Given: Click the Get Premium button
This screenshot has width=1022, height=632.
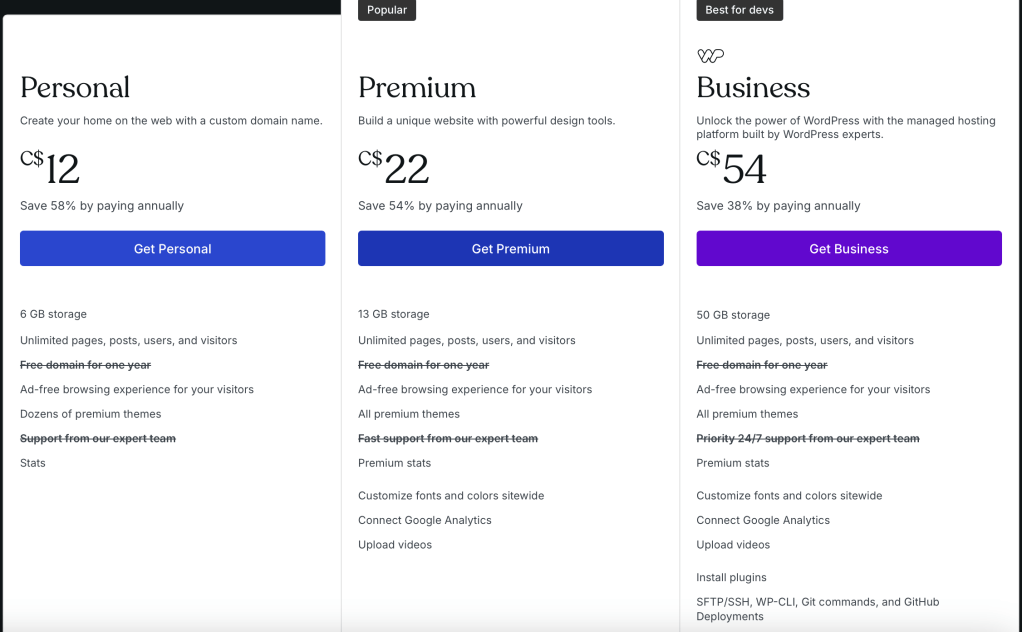Looking at the screenshot, I should [x=510, y=249].
